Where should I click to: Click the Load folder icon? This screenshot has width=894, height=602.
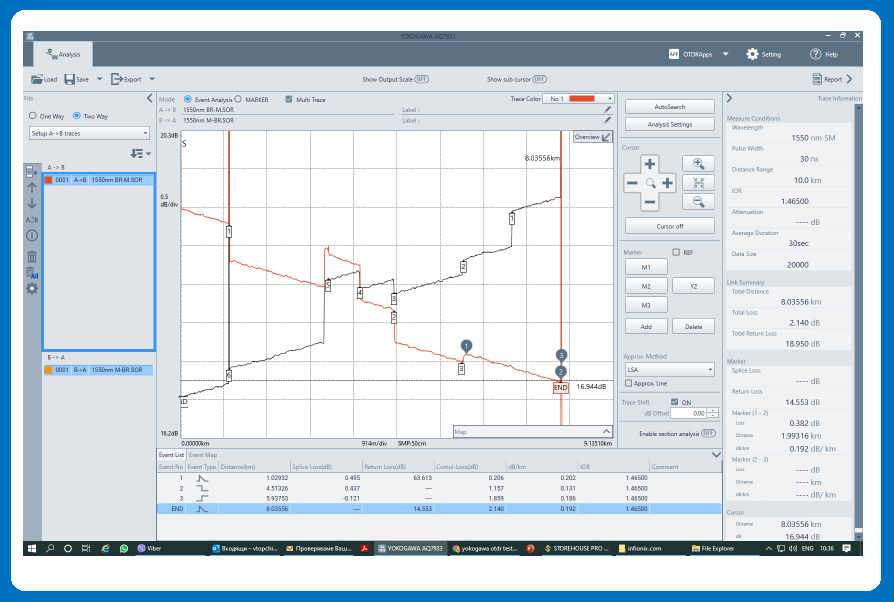pos(37,79)
